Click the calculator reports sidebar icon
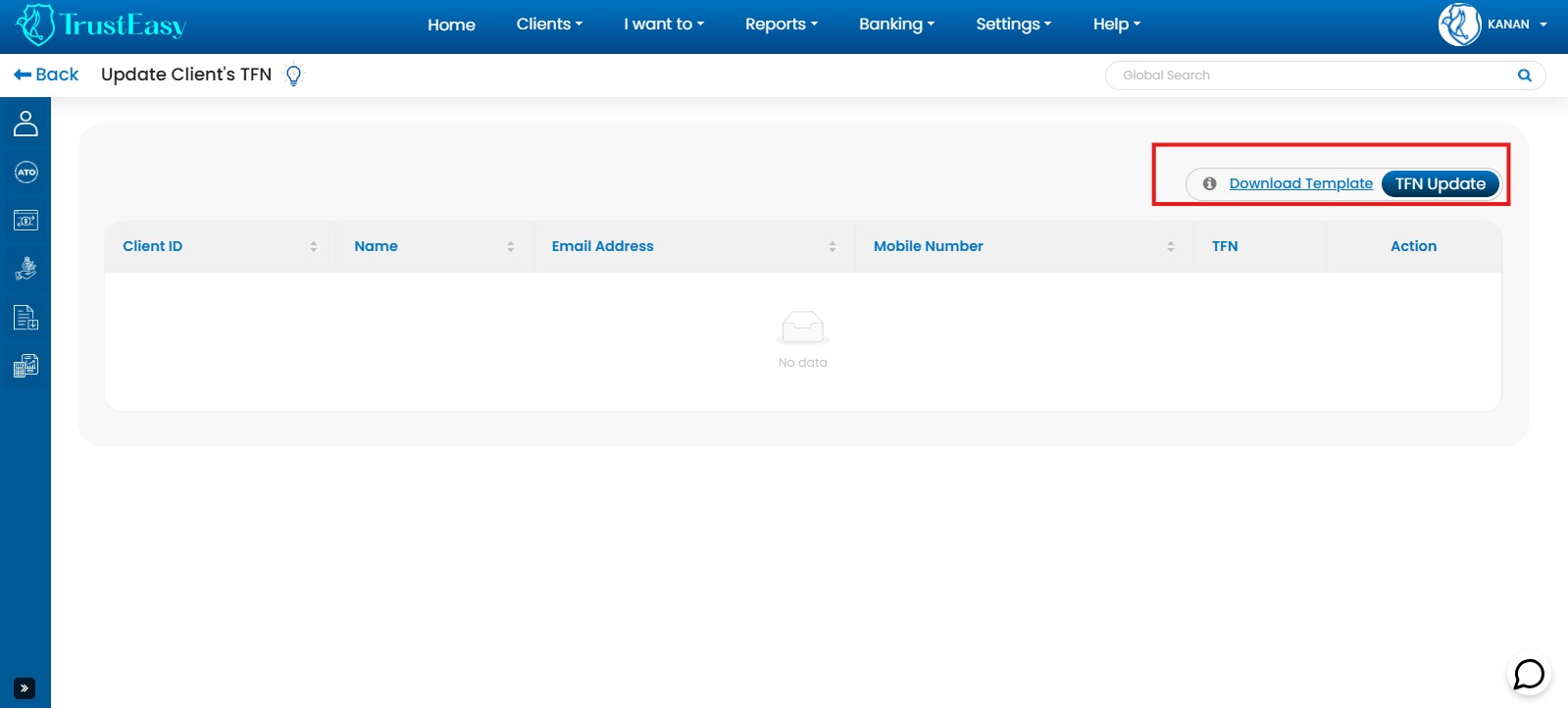 (x=25, y=366)
